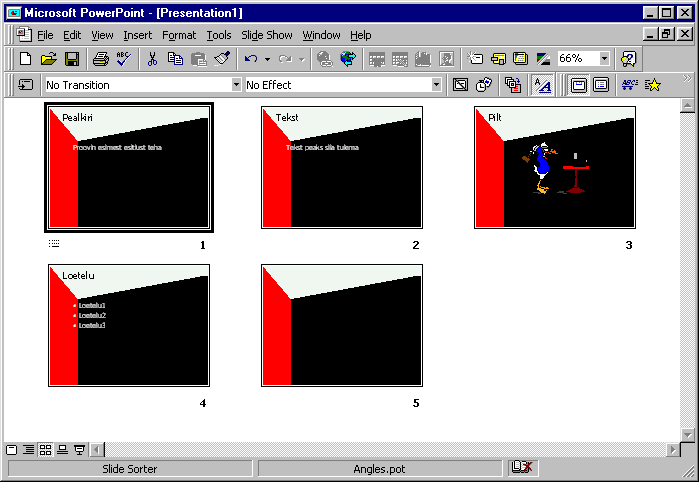Start Slide Show view from bottom-left button

point(79,450)
